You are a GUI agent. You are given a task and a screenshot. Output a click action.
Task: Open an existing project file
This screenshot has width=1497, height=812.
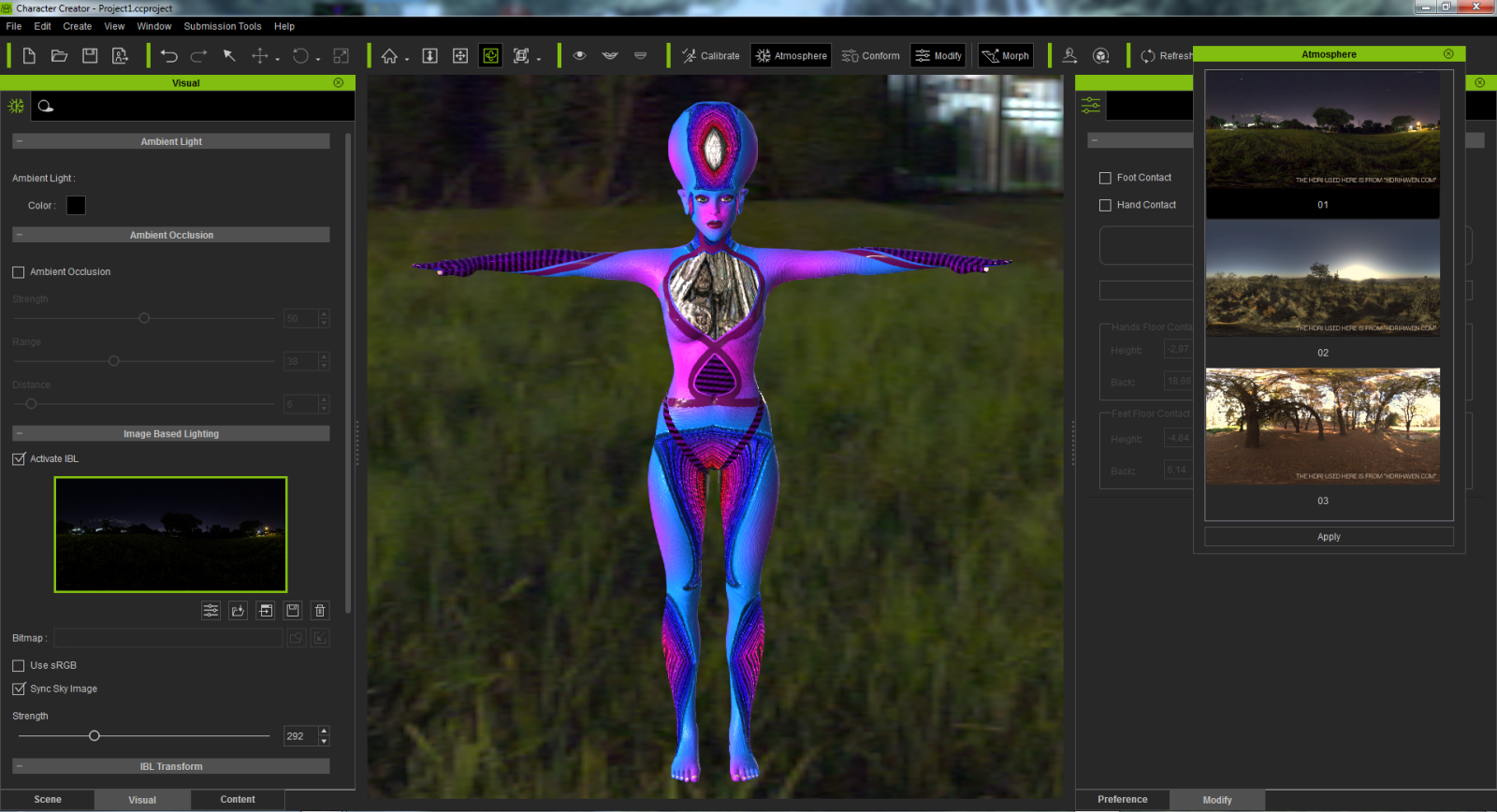click(x=59, y=56)
